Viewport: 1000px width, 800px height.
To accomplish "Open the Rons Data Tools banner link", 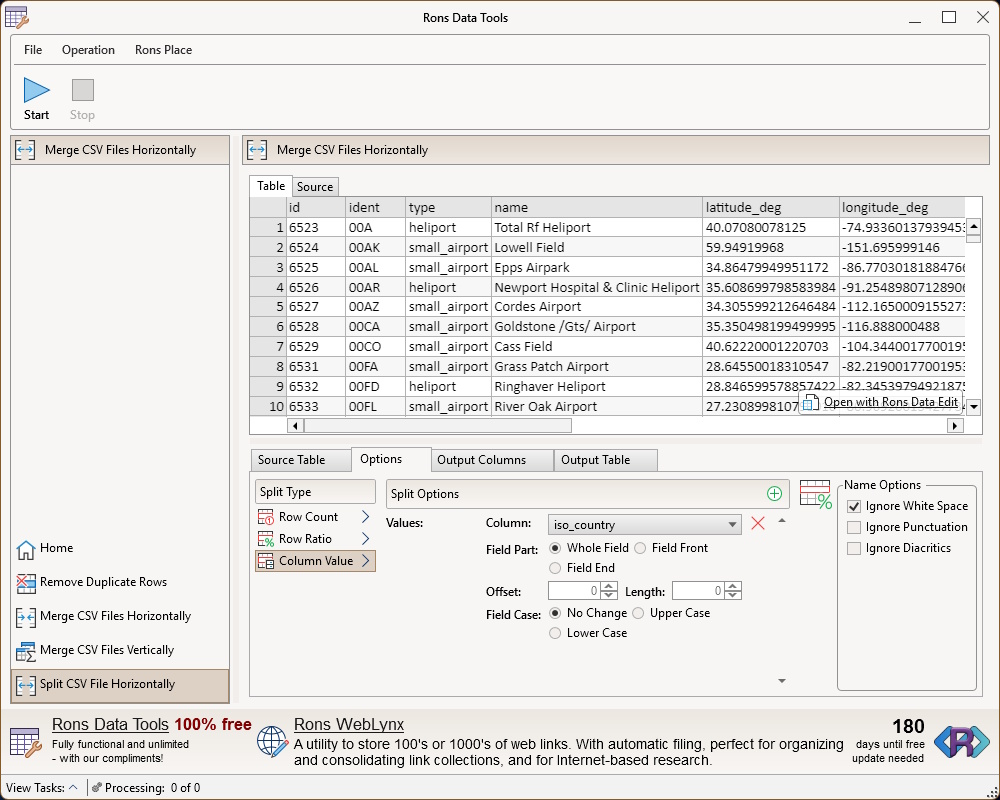I will click(x=110, y=725).
